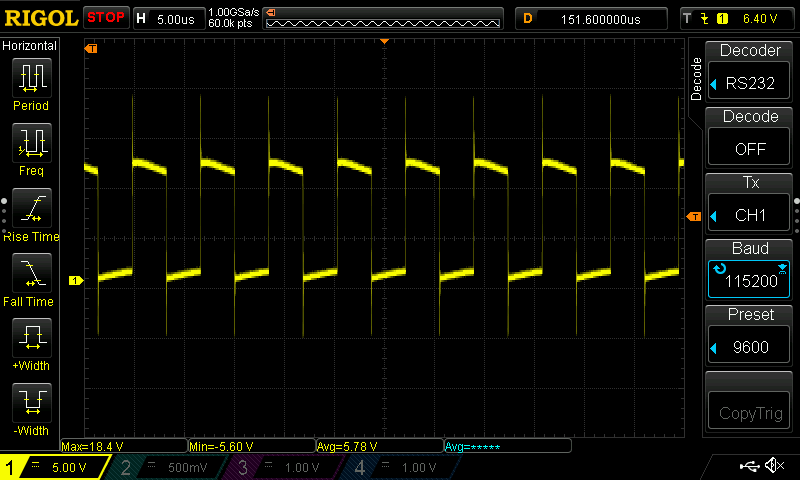Click the channel 1 ground level marker
The image size is (800, 480).
(x=76, y=281)
